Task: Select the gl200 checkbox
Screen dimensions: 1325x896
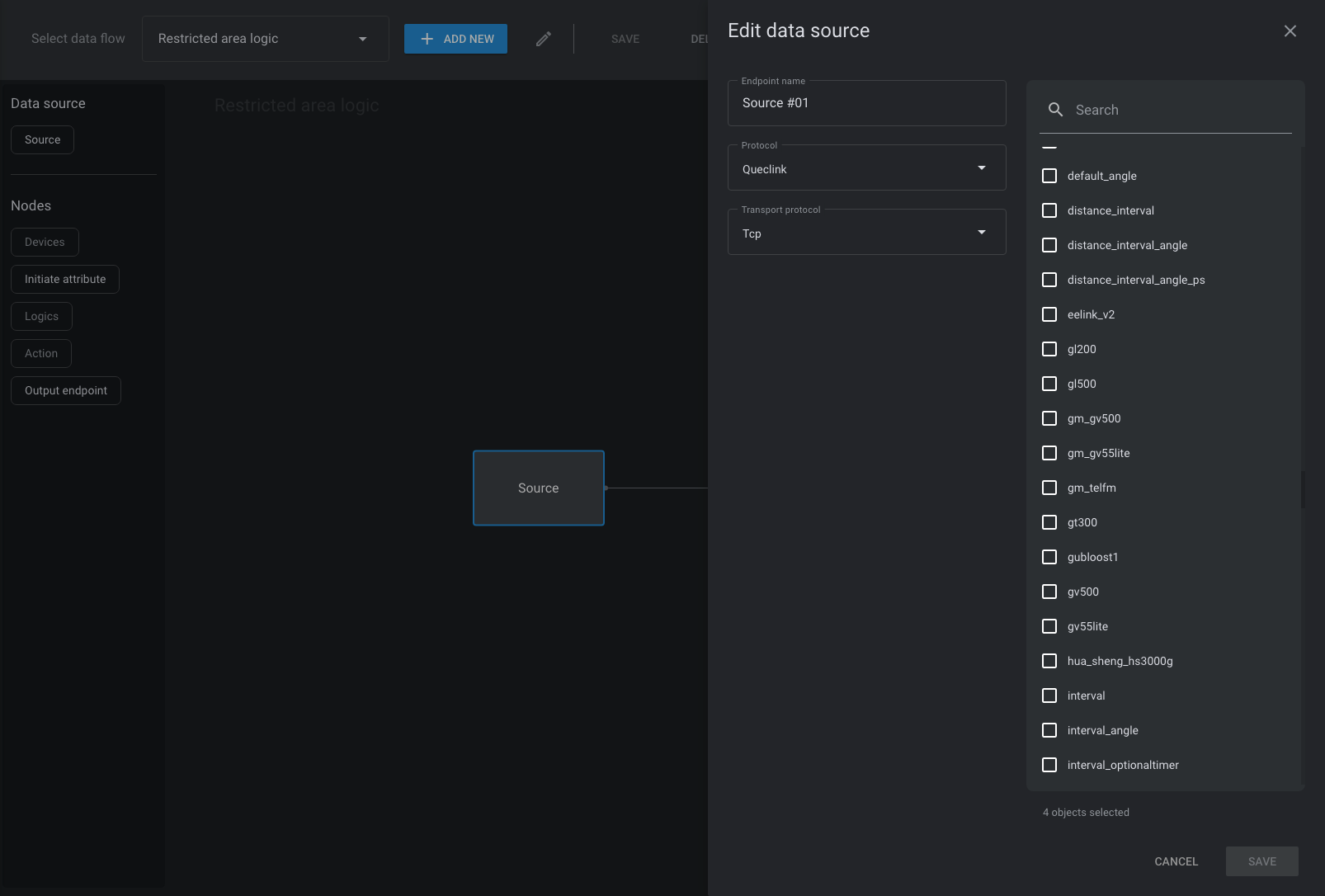Action: (x=1049, y=349)
